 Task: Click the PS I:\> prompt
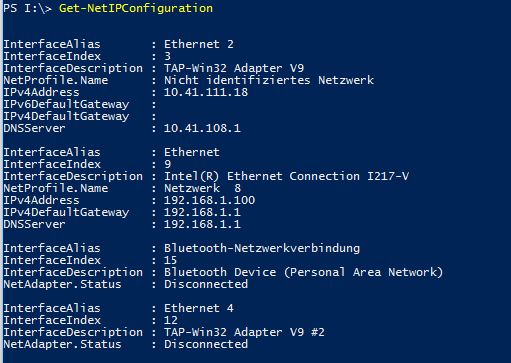coord(27,8)
